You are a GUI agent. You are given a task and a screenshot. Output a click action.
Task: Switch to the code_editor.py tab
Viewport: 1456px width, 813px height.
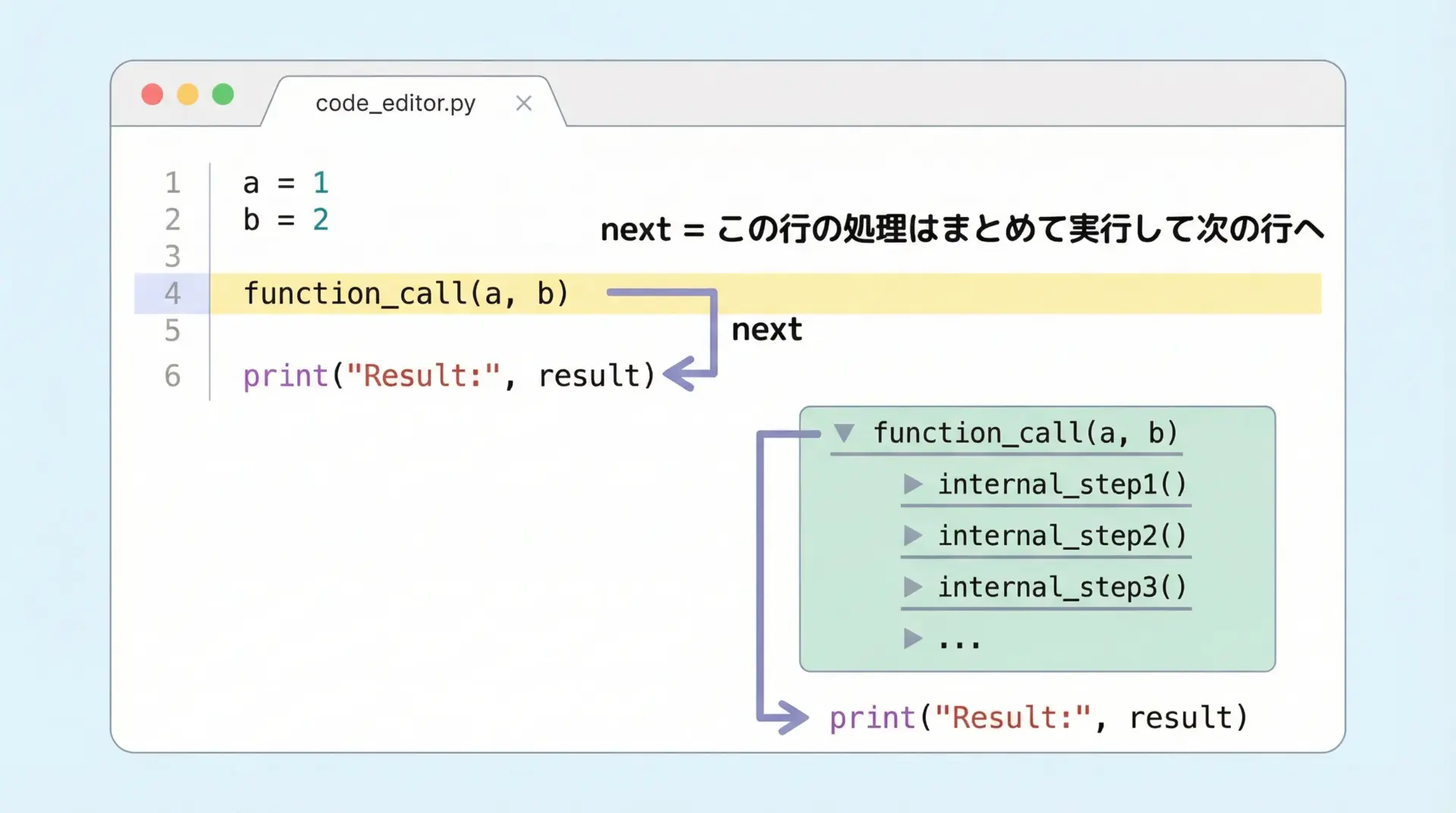pos(395,103)
